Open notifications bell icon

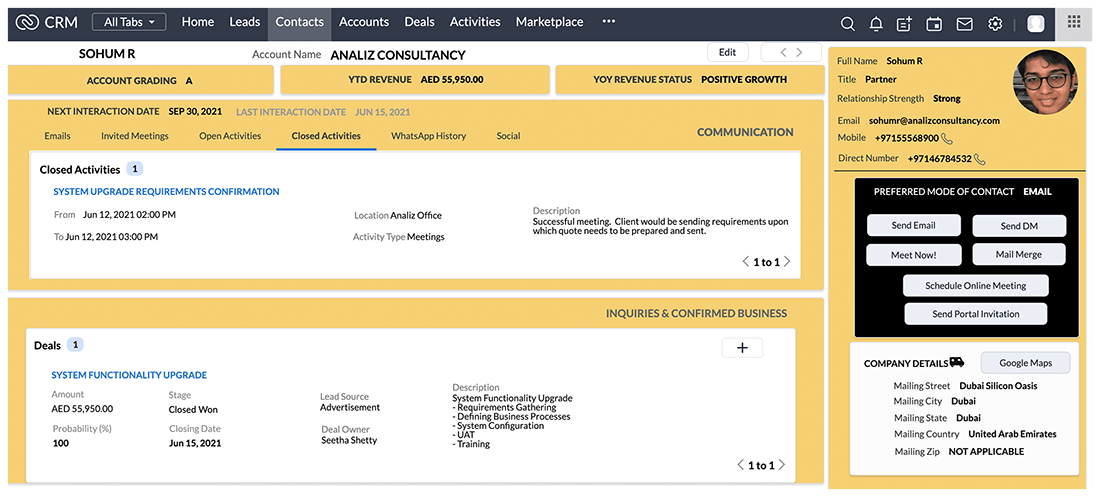tap(876, 24)
